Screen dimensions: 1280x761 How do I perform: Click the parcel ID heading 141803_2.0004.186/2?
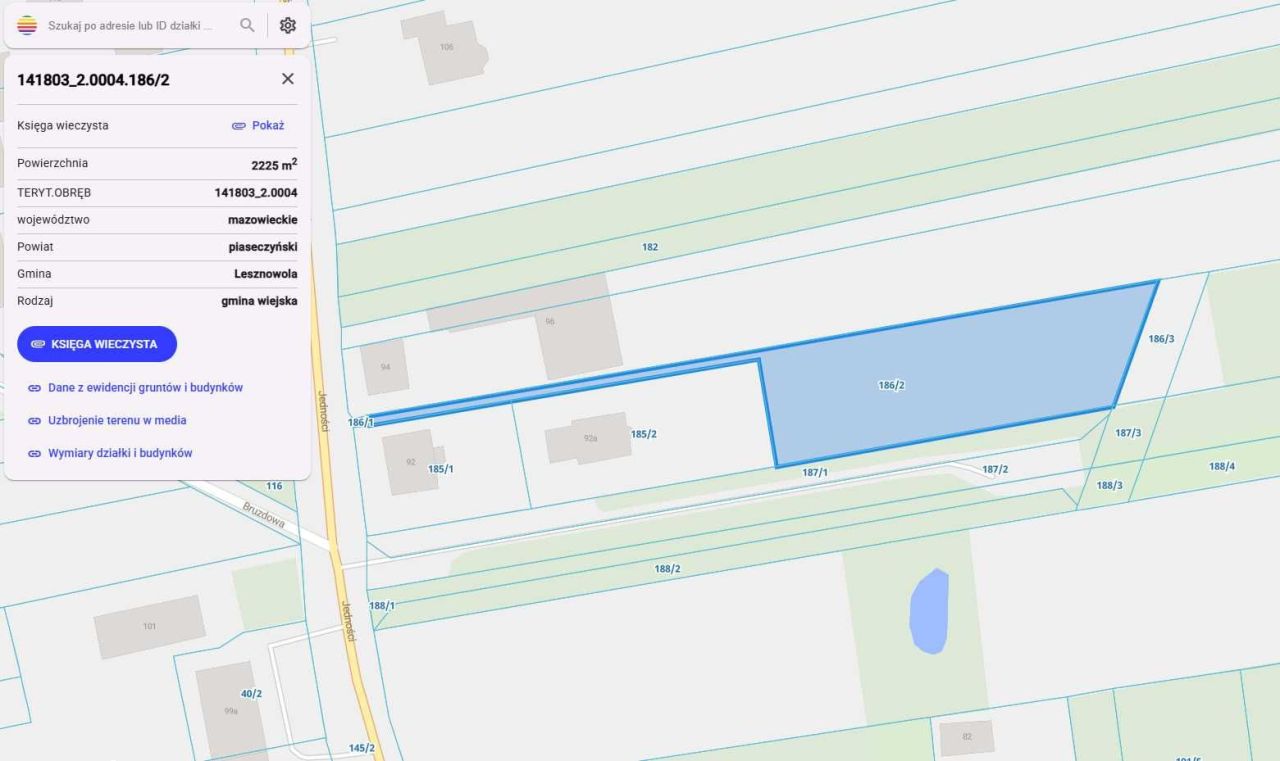93,80
